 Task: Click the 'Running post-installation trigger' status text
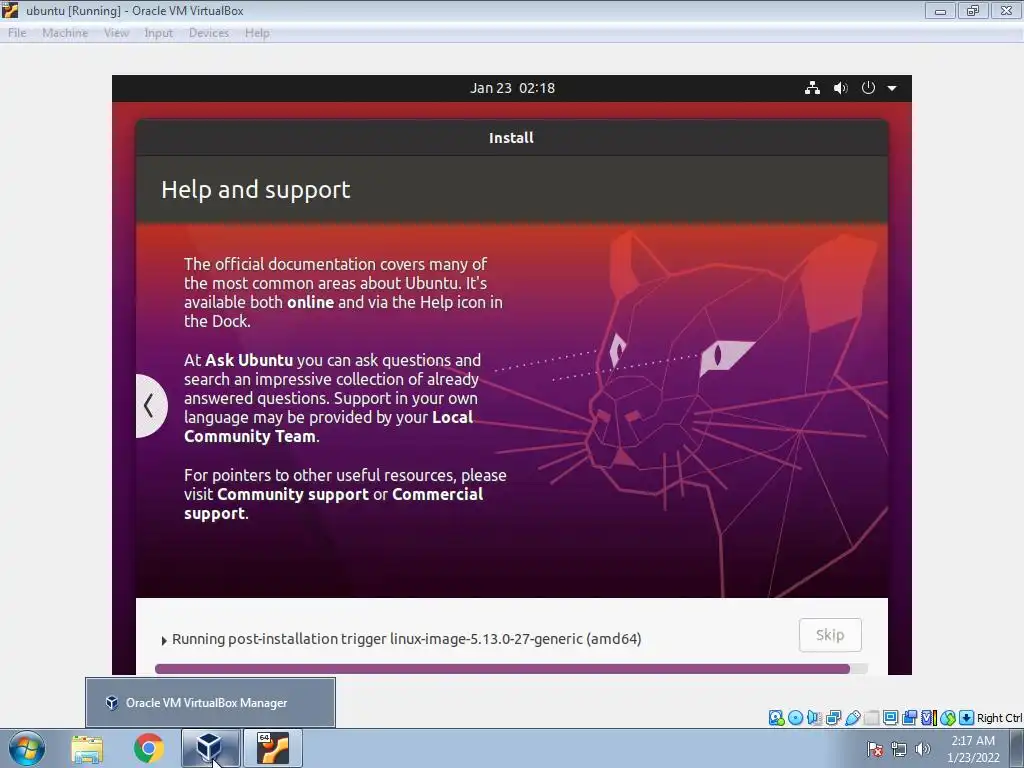[406, 639]
